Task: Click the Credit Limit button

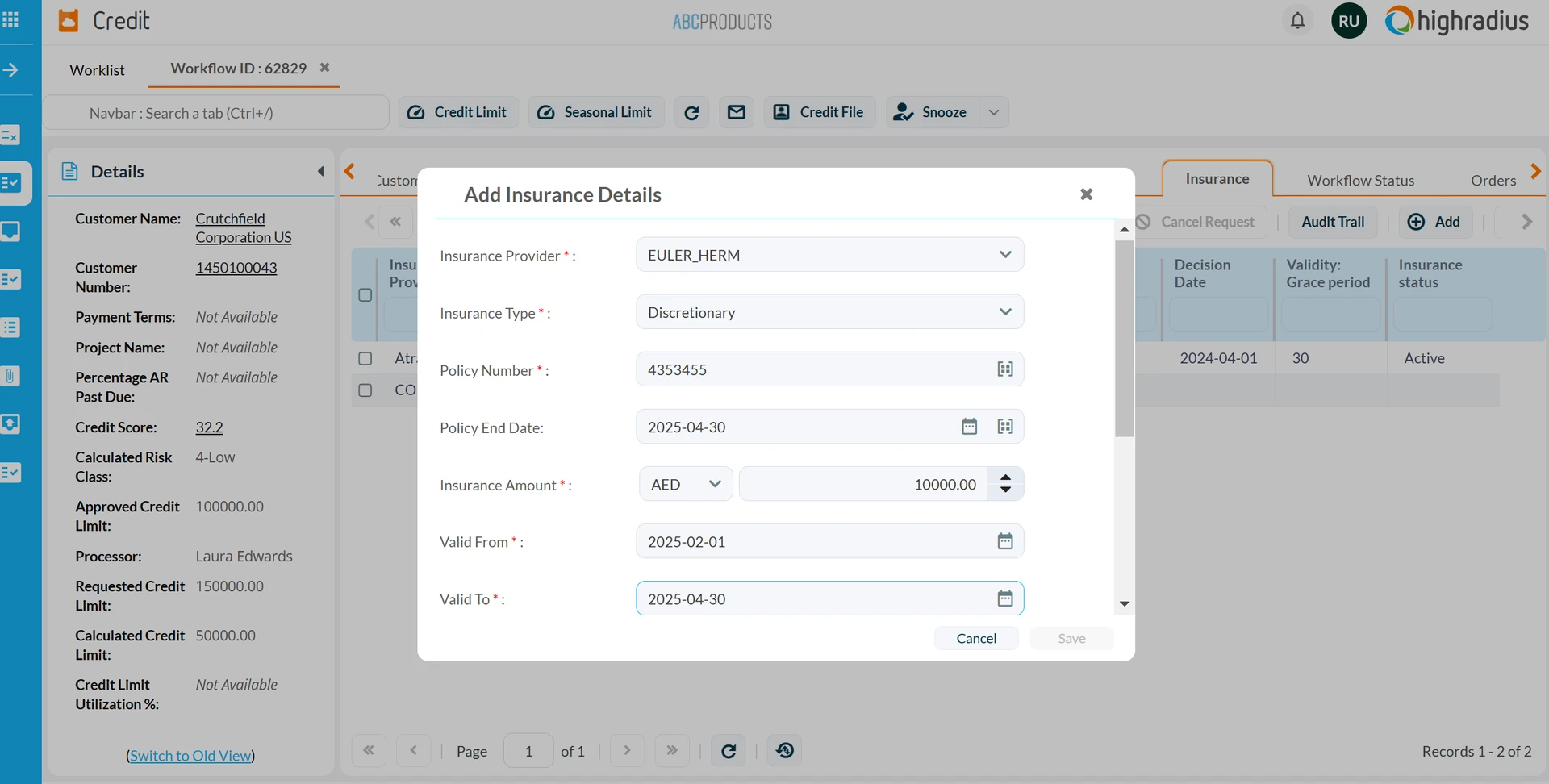Action: (x=458, y=113)
